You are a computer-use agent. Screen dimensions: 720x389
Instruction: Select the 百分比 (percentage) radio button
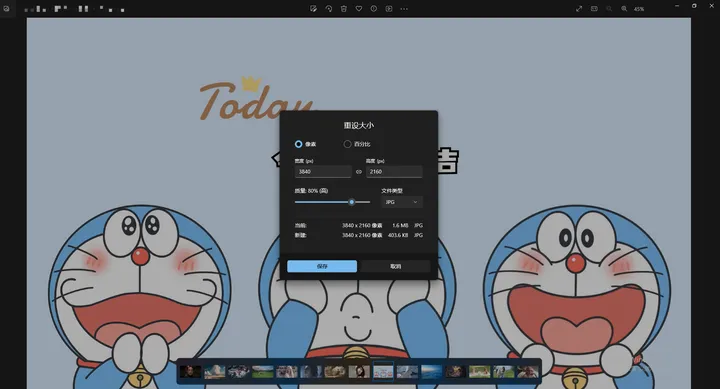pyautogui.click(x=347, y=144)
